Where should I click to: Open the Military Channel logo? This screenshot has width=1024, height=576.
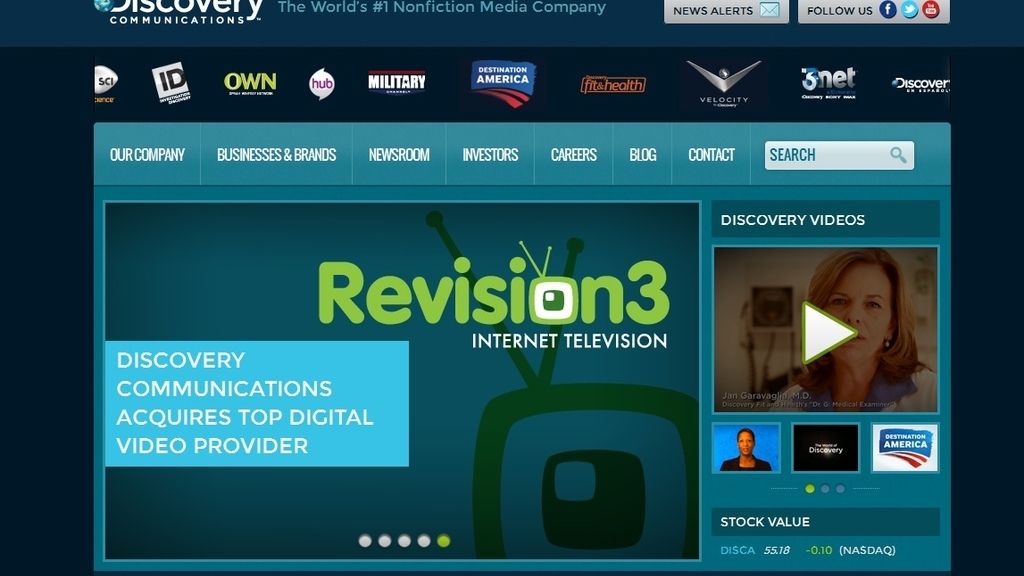396,82
